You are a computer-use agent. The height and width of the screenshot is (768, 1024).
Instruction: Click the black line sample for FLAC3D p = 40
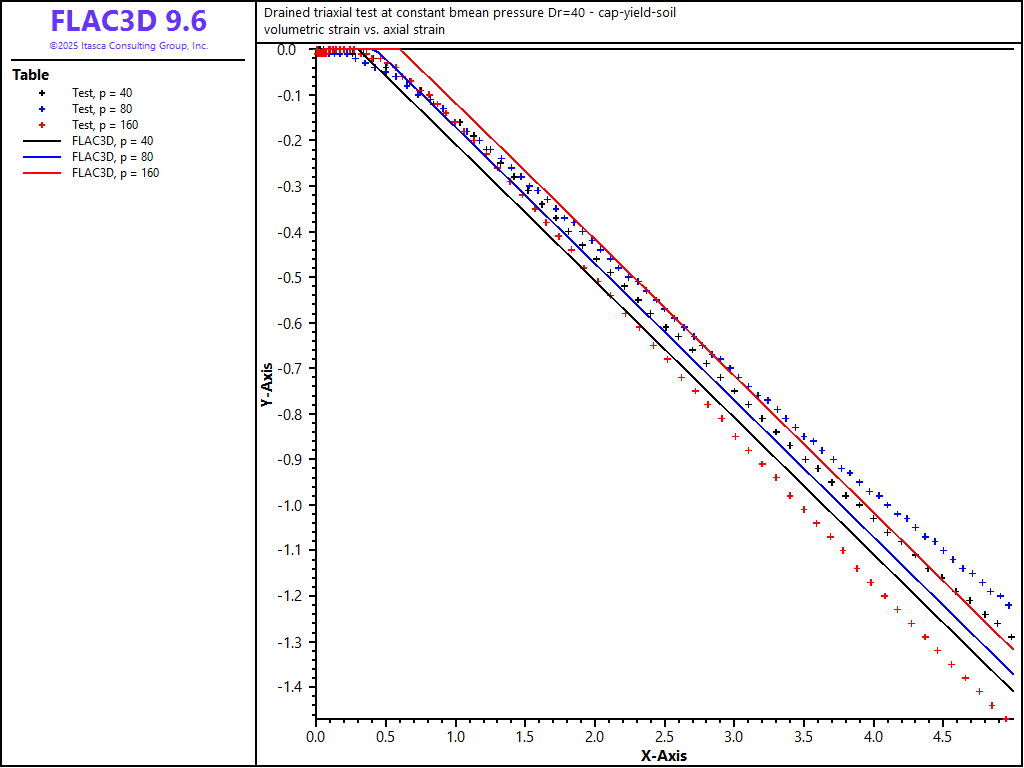tap(41, 141)
